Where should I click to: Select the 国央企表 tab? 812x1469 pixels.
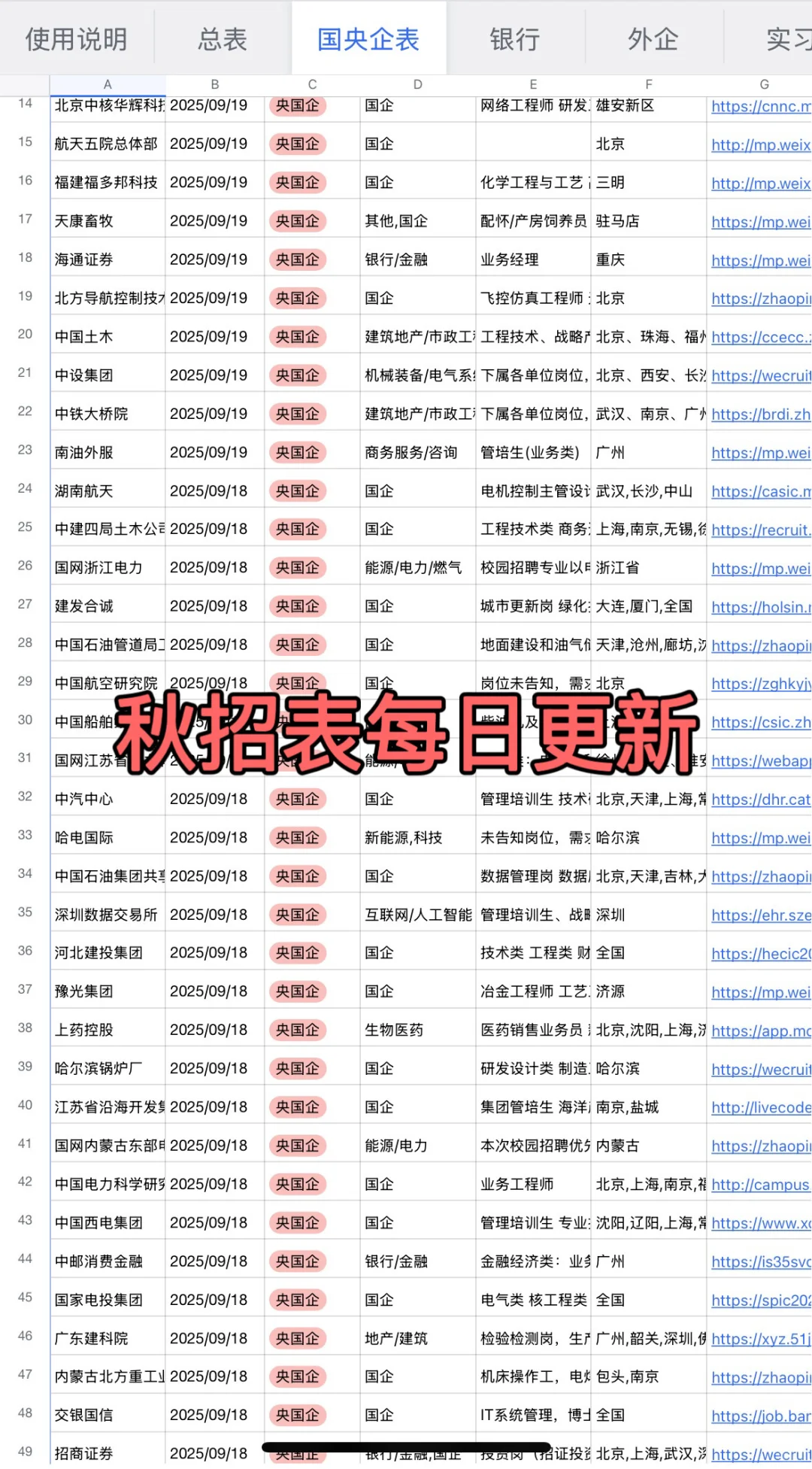(368, 39)
